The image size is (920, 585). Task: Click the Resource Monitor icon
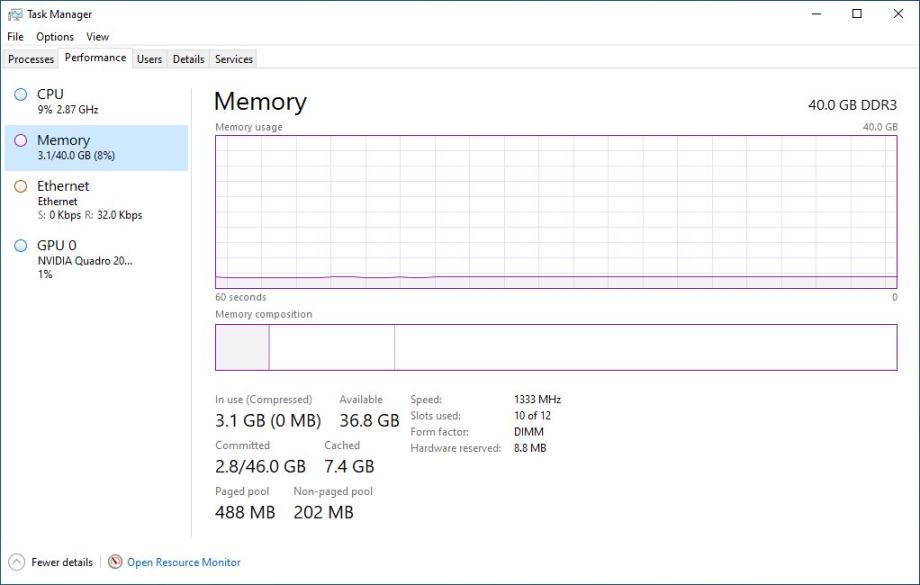(x=115, y=562)
